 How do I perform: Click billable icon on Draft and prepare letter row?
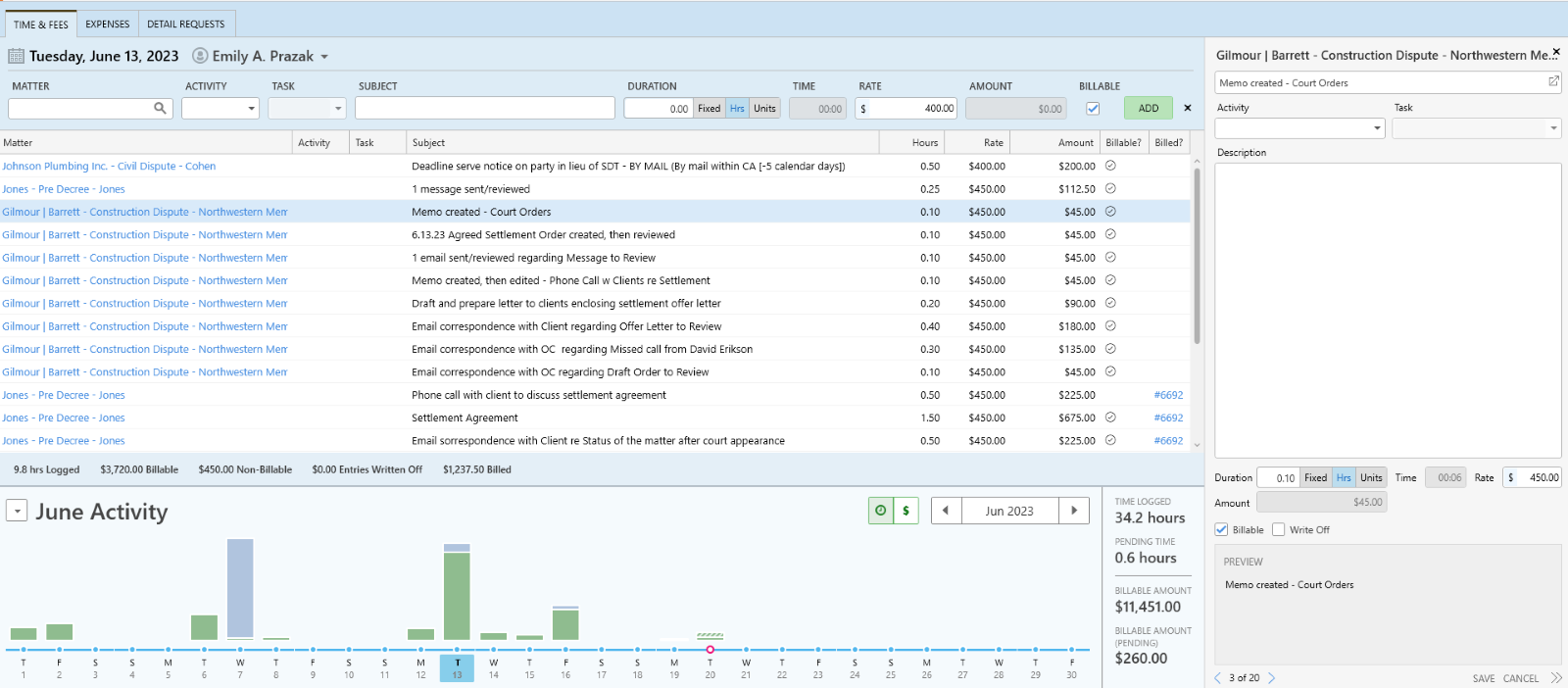pyautogui.click(x=1110, y=303)
